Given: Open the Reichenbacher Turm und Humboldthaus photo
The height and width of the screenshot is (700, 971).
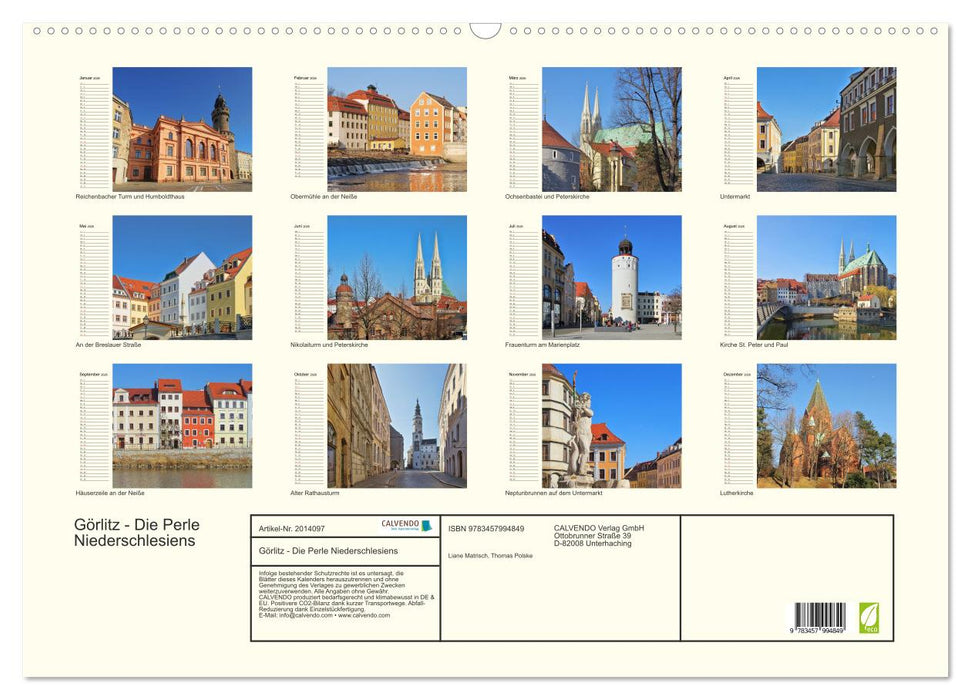Looking at the screenshot, I should tap(182, 129).
